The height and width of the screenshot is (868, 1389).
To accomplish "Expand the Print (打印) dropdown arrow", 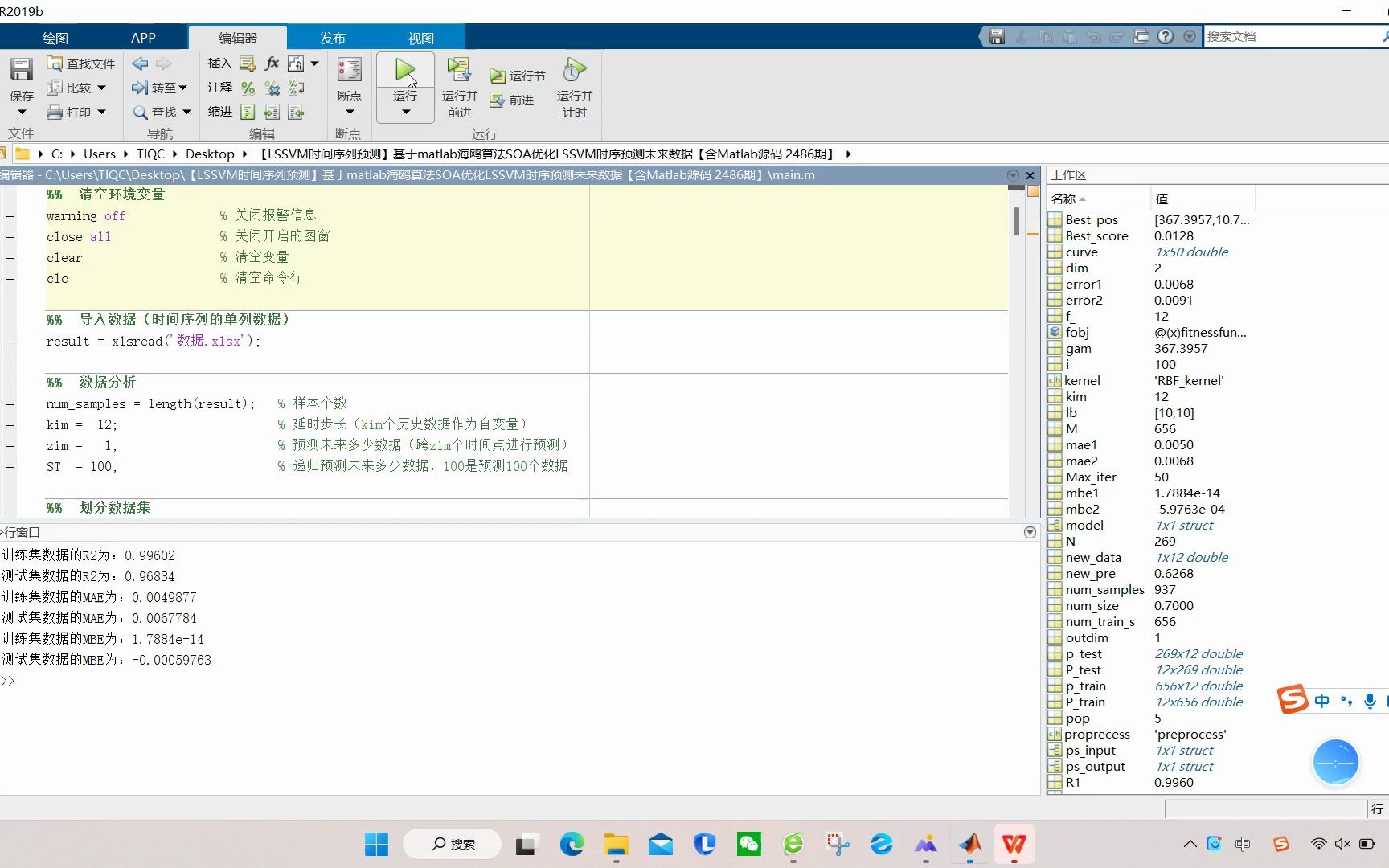I will pos(101,112).
